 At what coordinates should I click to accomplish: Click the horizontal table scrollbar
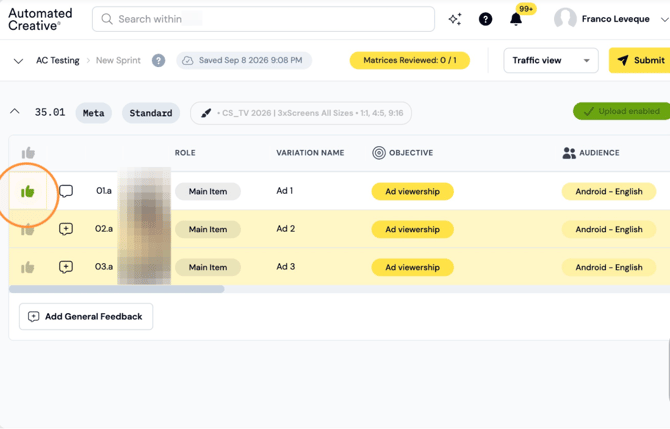tap(117, 289)
